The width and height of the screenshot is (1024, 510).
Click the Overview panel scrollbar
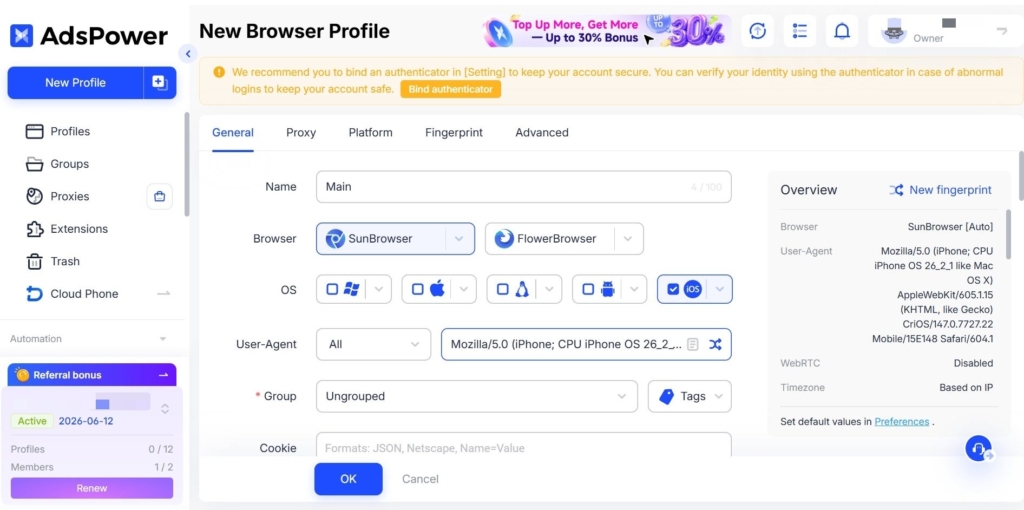click(x=1008, y=233)
